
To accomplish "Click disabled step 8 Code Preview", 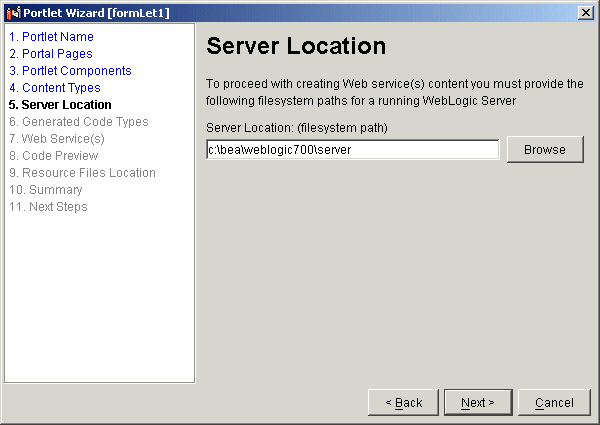I will click(x=54, y=156).
